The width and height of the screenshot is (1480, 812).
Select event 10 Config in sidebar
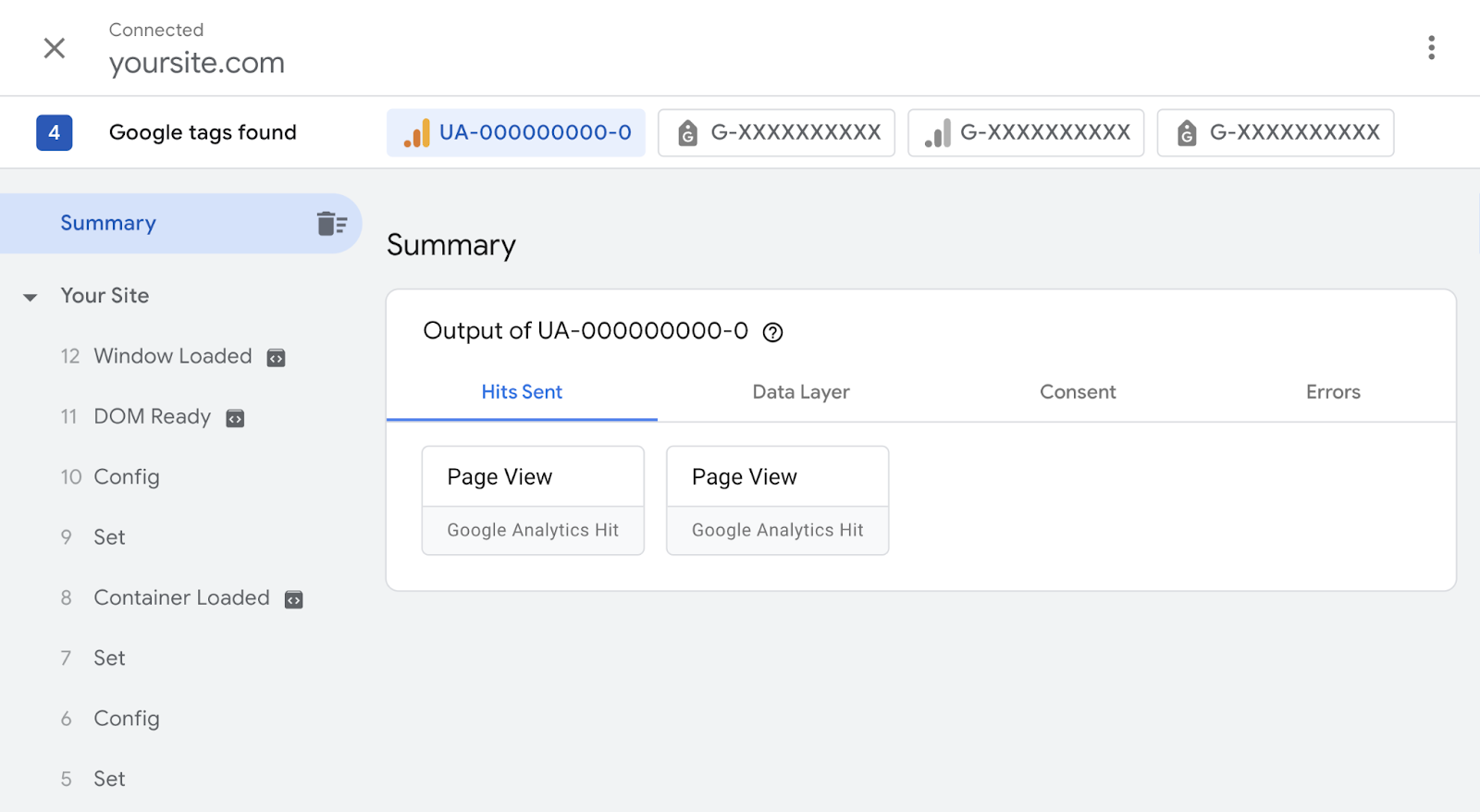tap(126, 477)
